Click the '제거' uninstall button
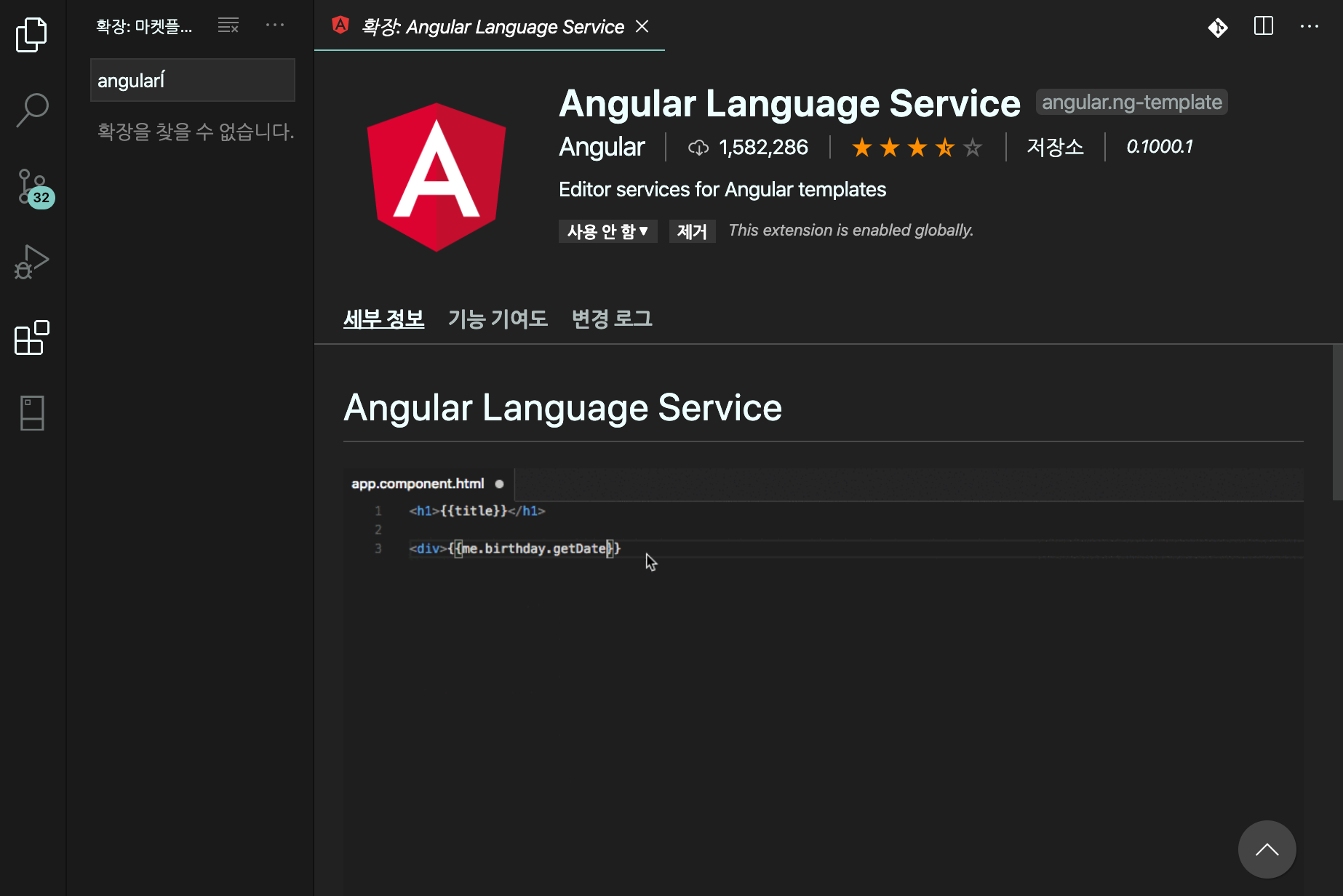This screenshot has height=896, width=1343. 692,231
